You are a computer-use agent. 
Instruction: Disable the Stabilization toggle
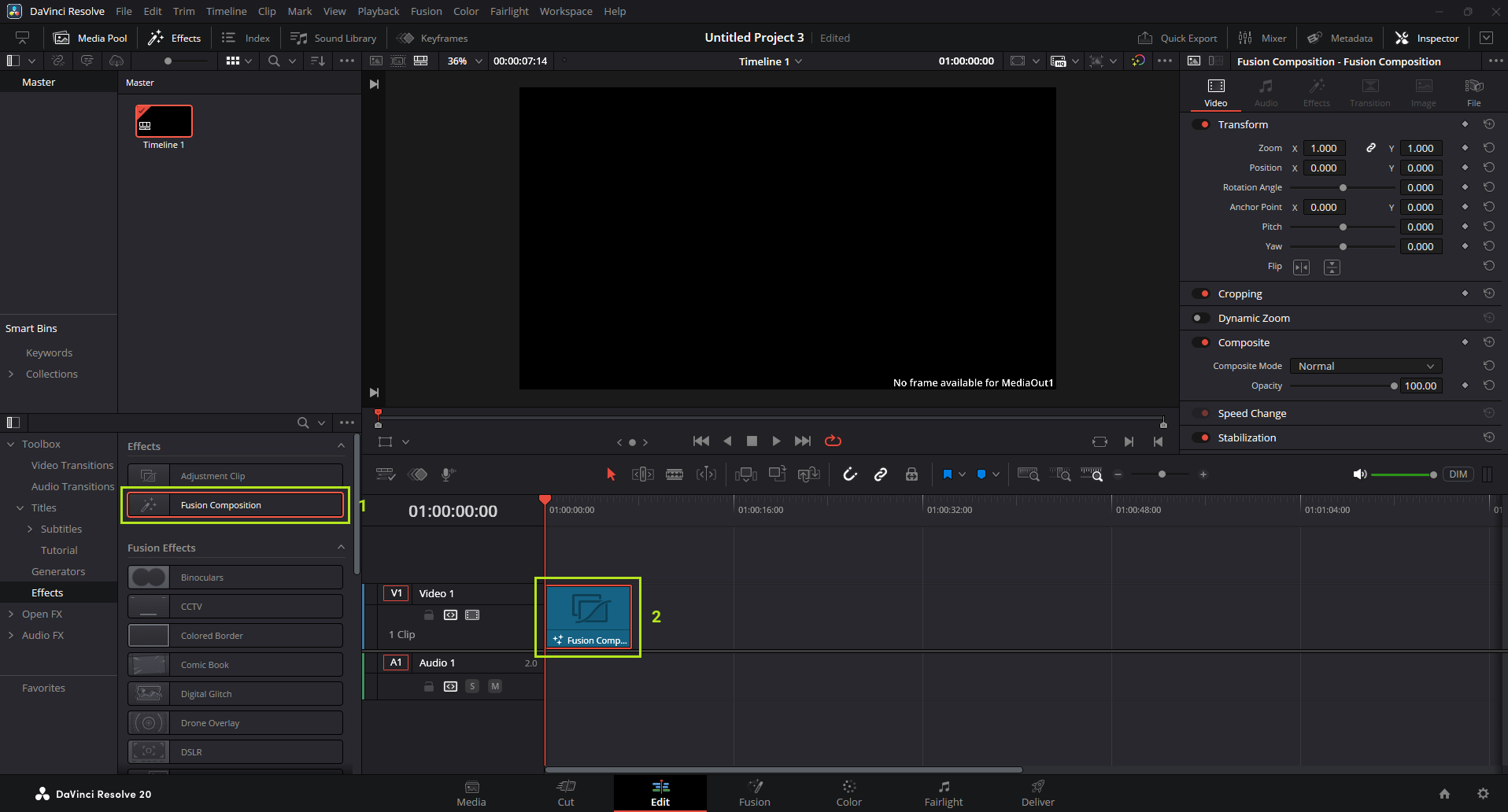[1200, 438]
